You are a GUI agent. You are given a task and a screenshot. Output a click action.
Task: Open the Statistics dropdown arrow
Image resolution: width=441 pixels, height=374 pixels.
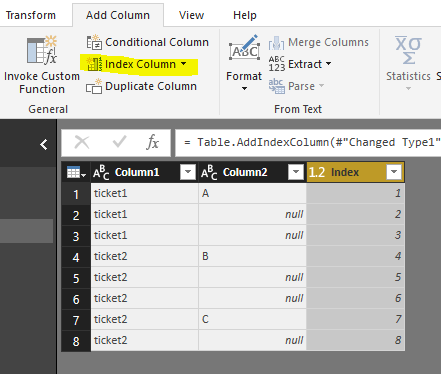pos(408,88)
